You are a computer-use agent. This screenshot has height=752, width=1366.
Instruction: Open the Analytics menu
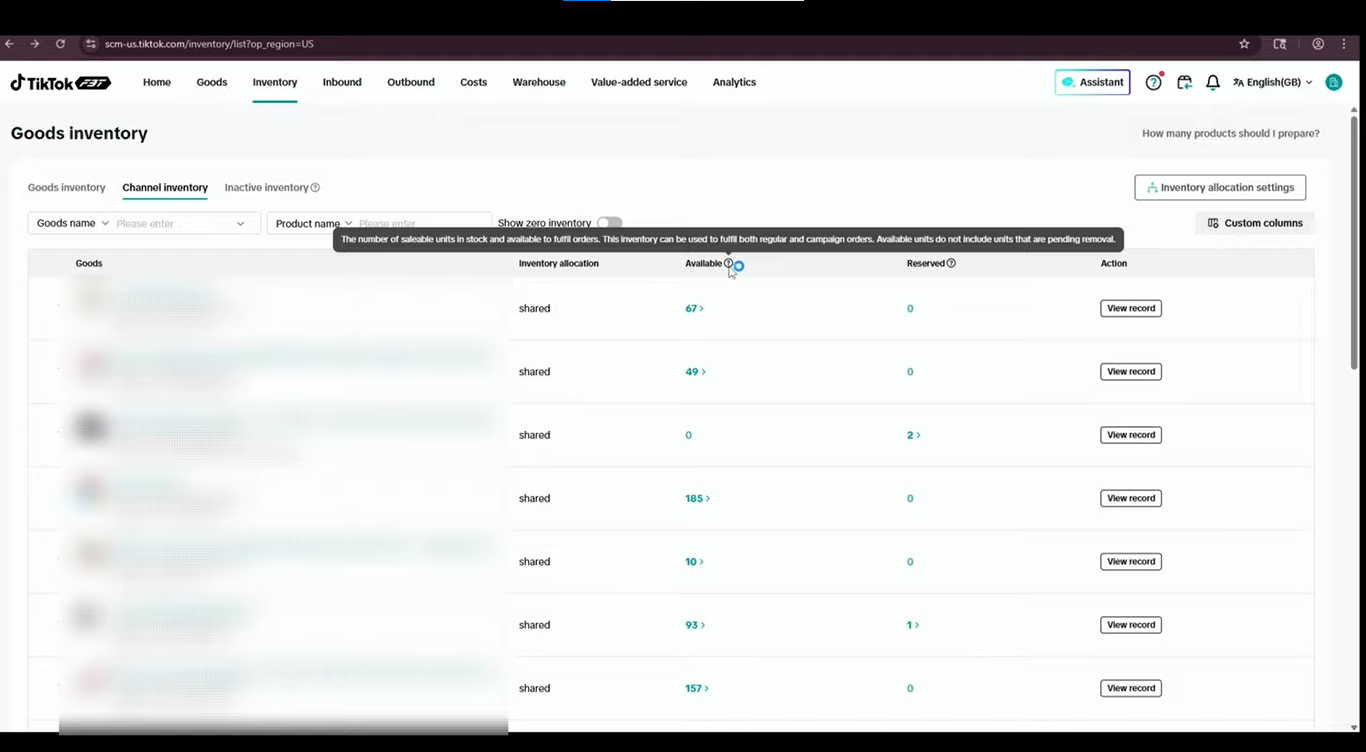point(734,82)
